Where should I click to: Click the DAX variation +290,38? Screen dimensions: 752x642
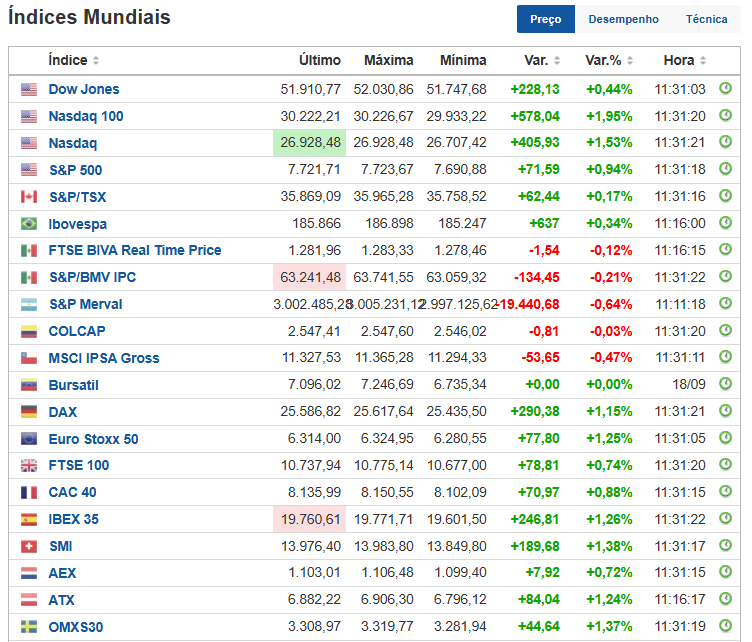[535, 411]
